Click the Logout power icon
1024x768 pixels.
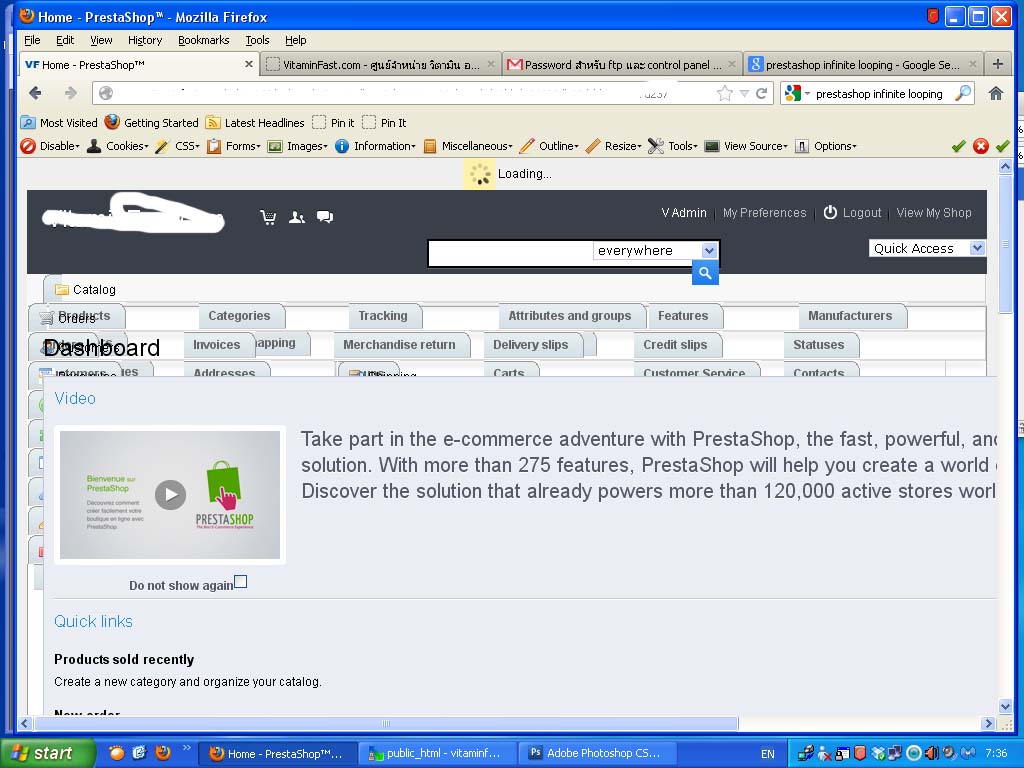coord(829,212)
